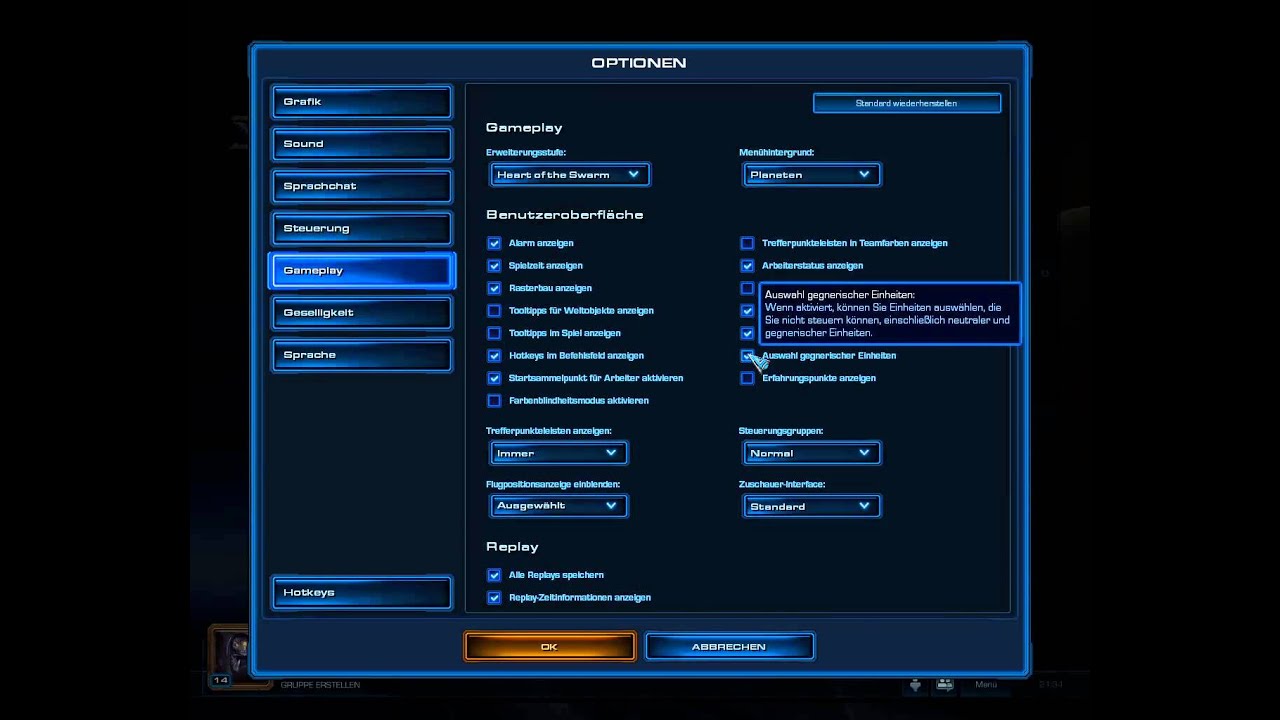
Task: Click the Replay section heading
Action: point(512,547)
